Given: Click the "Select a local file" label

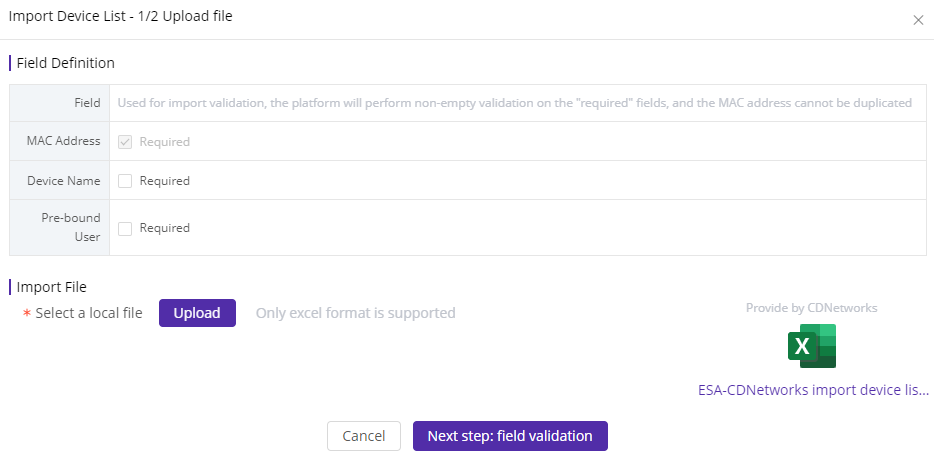Looking at the screenshot, I should (89, 313).
